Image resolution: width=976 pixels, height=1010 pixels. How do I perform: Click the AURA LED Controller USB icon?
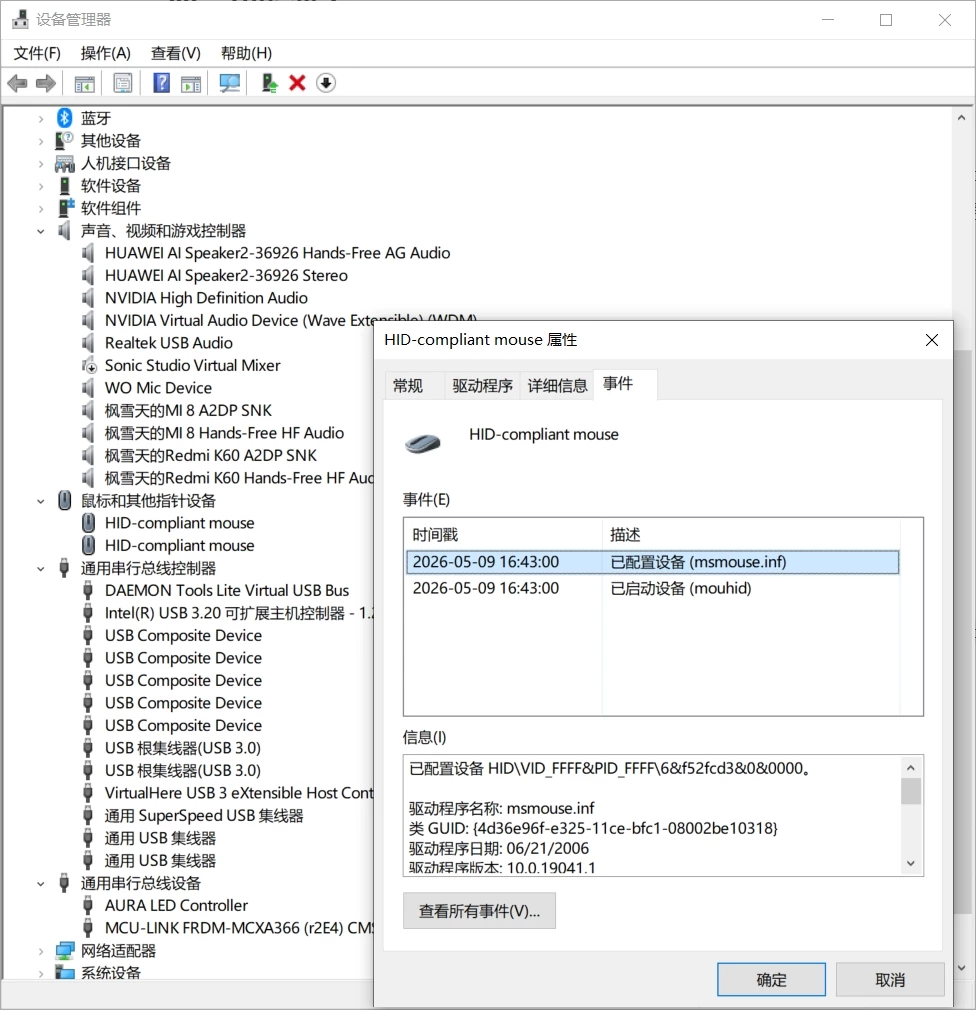[x=88, y=905]
